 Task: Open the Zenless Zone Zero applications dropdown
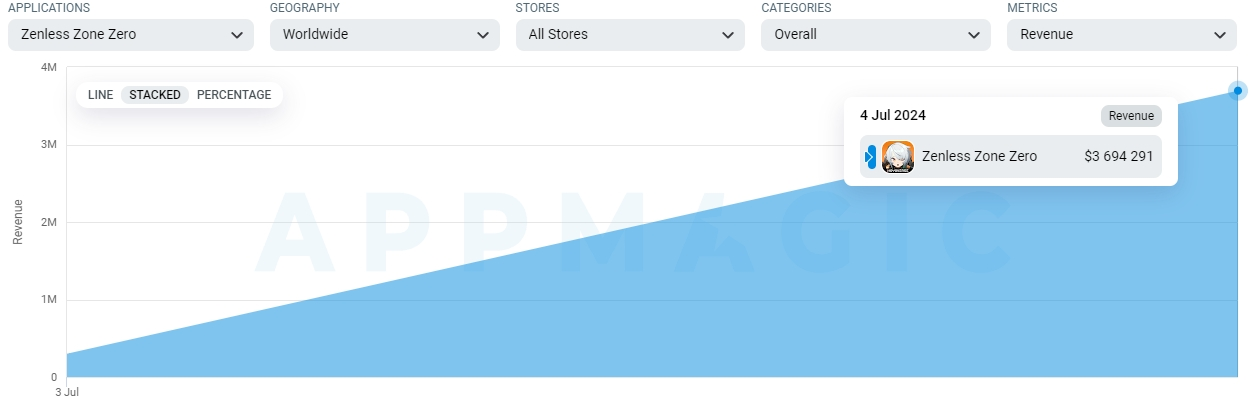(x=131, y=34)
